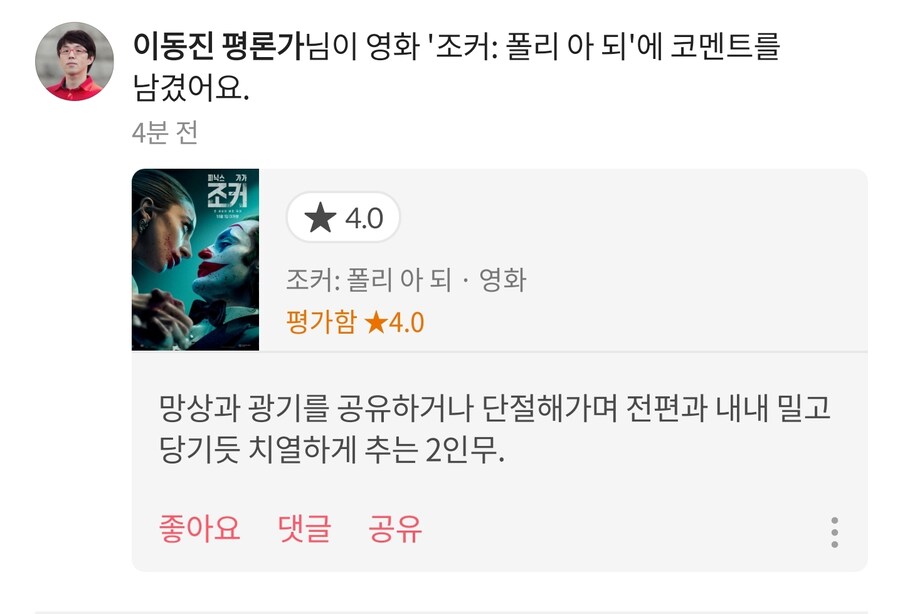Open the vertical three-dots more options menu
The width and height of the screenshot is (900, 614).
834,532
